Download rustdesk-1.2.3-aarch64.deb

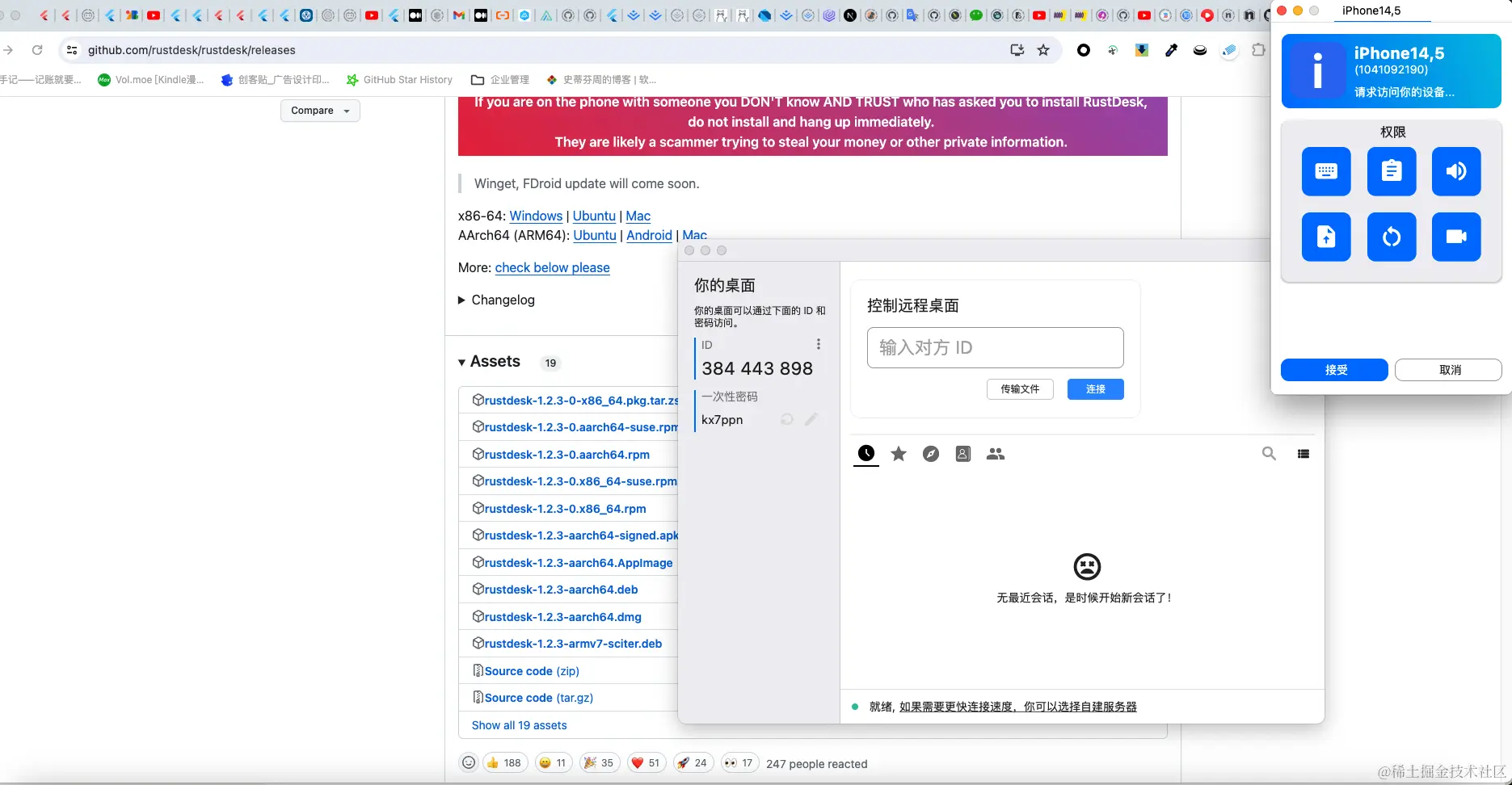tap(561, 590)
